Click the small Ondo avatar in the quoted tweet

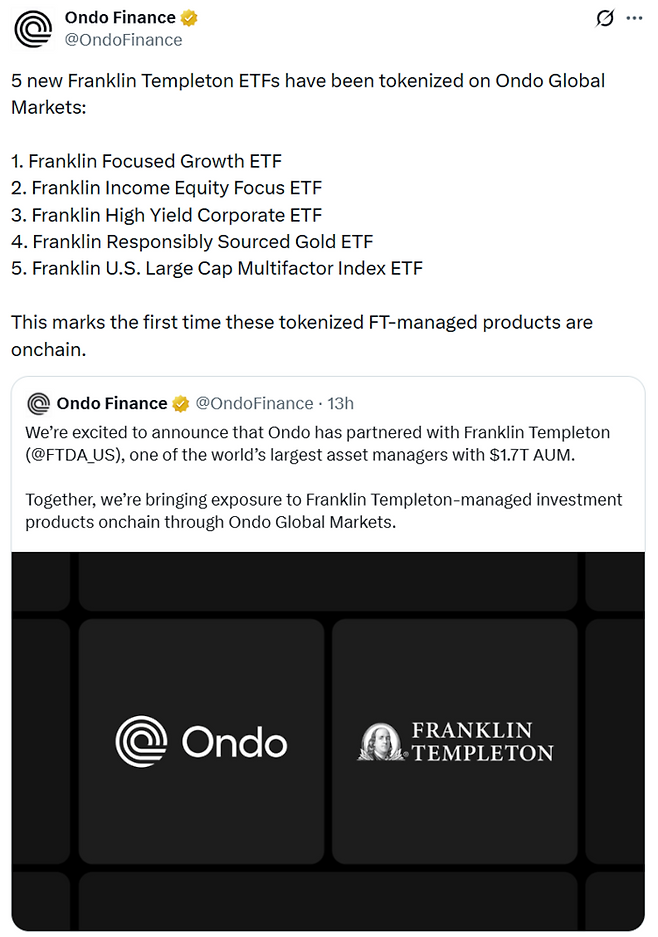[x=39, y=403]
